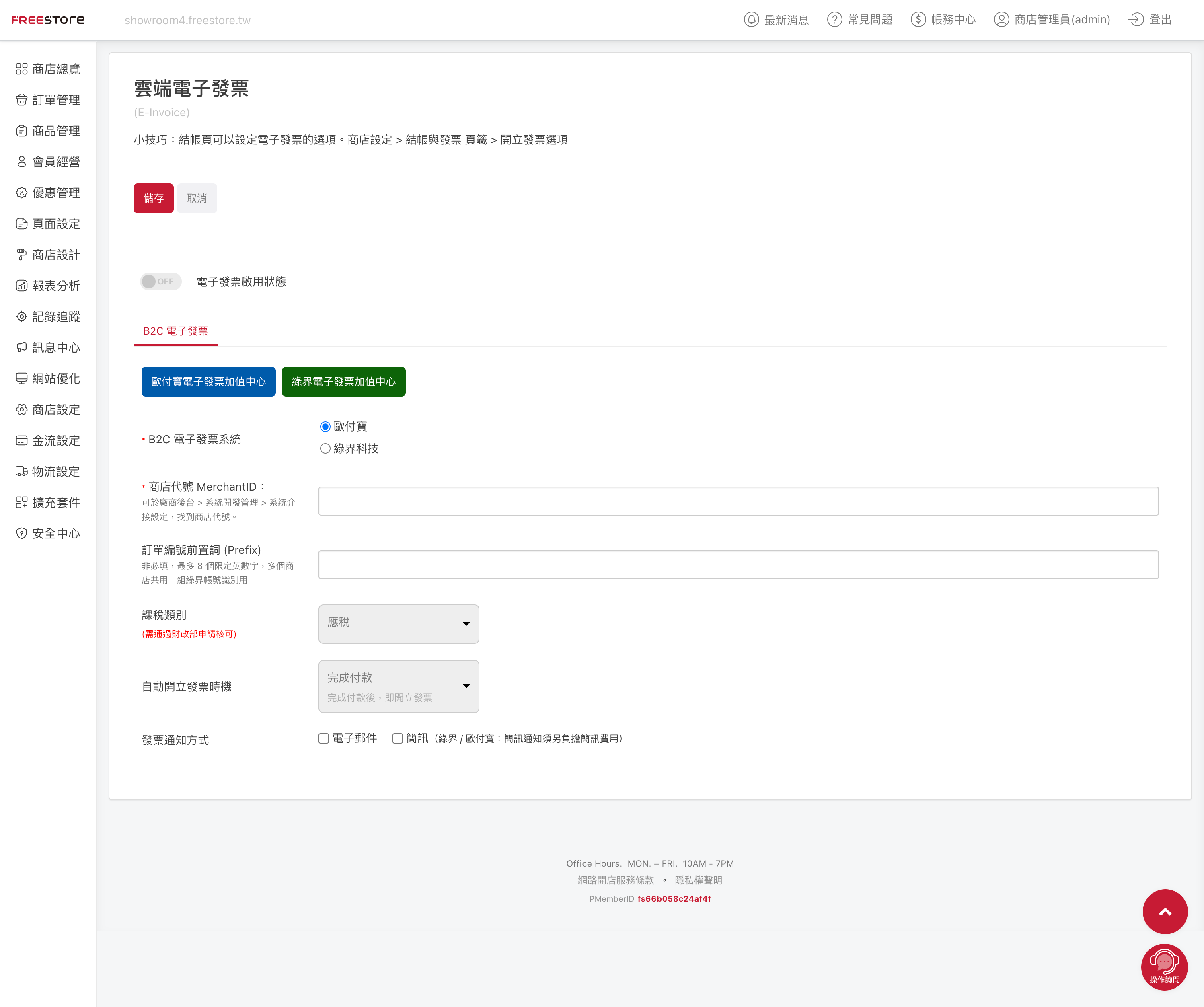The width and height of the screenshot is (1204, 1007).
Task: Open the 隱私權聲明 link
Action: click(x=699, y=880)
